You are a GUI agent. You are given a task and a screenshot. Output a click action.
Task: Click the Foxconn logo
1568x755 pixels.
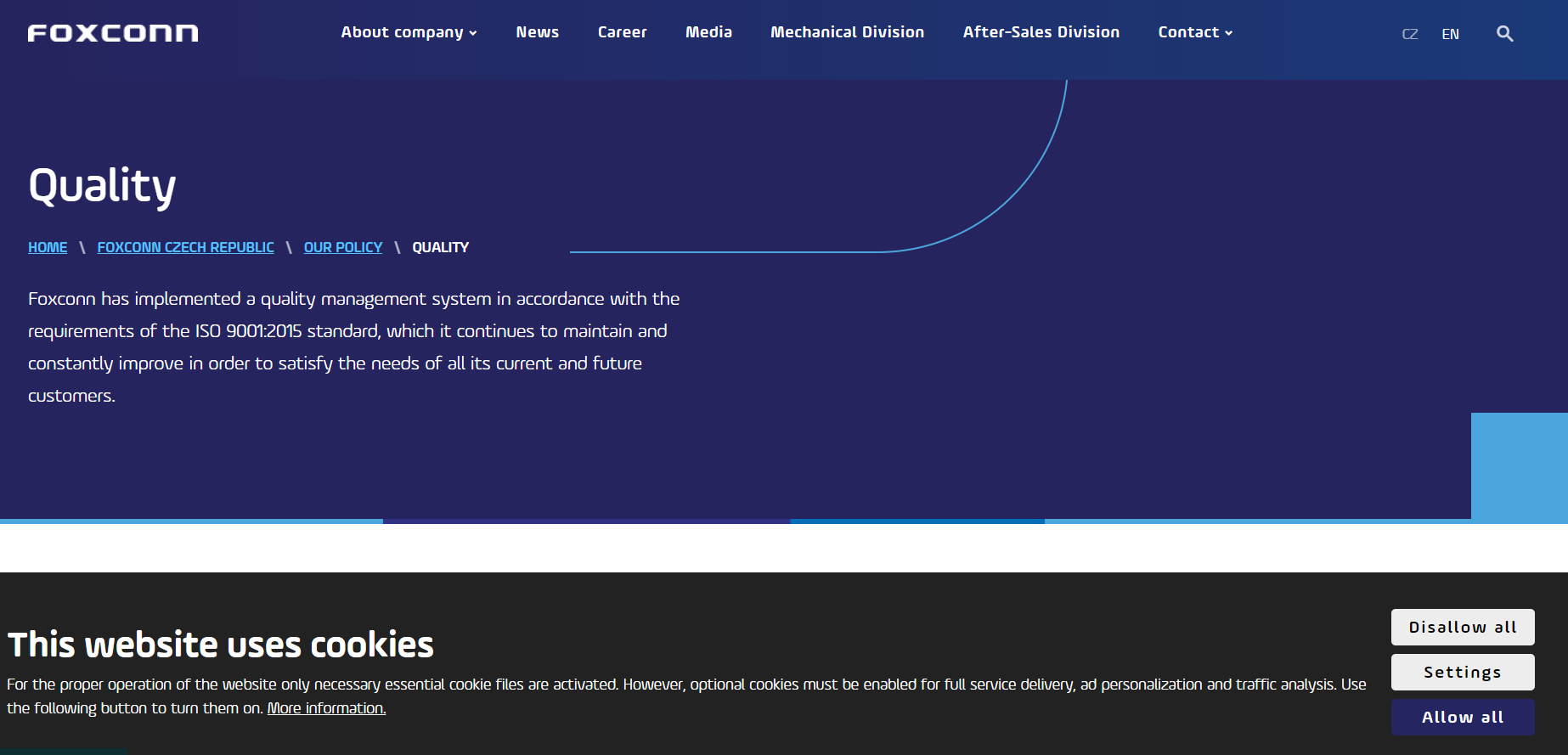(113, 33)
